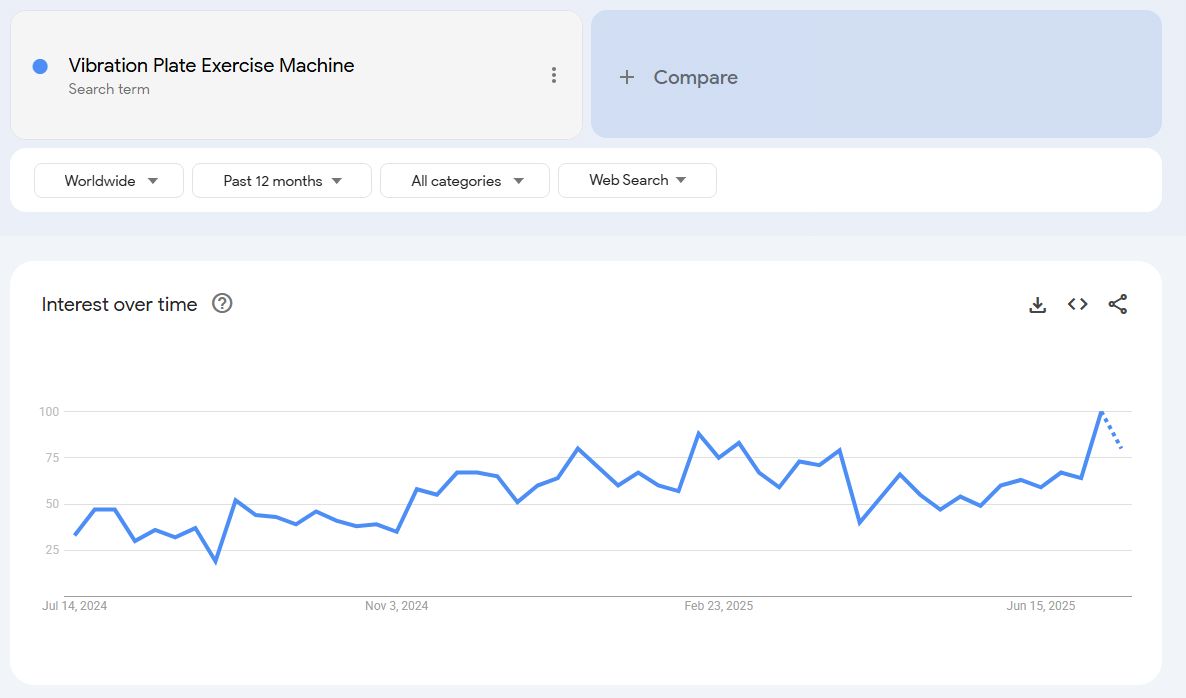
Task: Click the Interest over time heading
Action: pyautogui.click(x=119, y=305)
